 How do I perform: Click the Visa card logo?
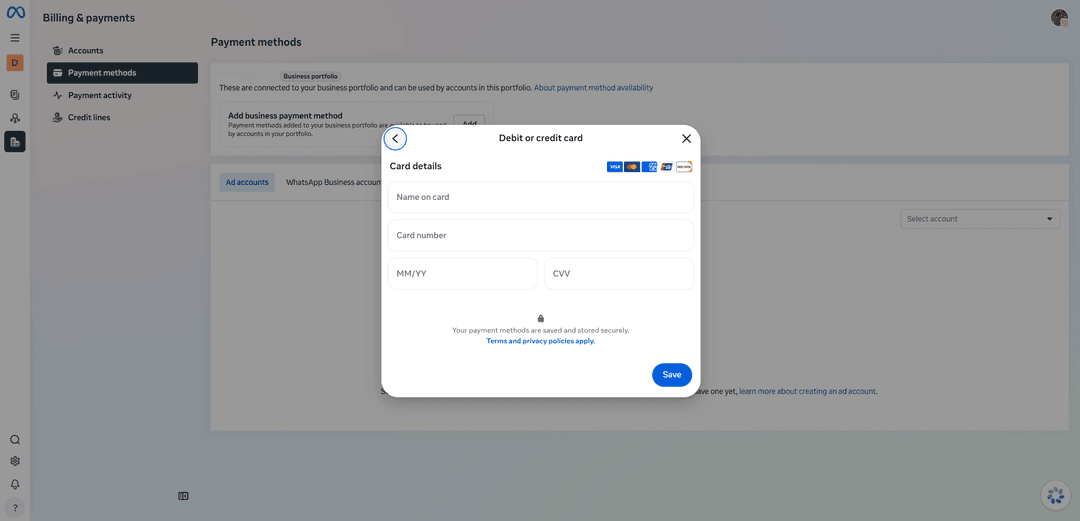[x=614, y=167]
